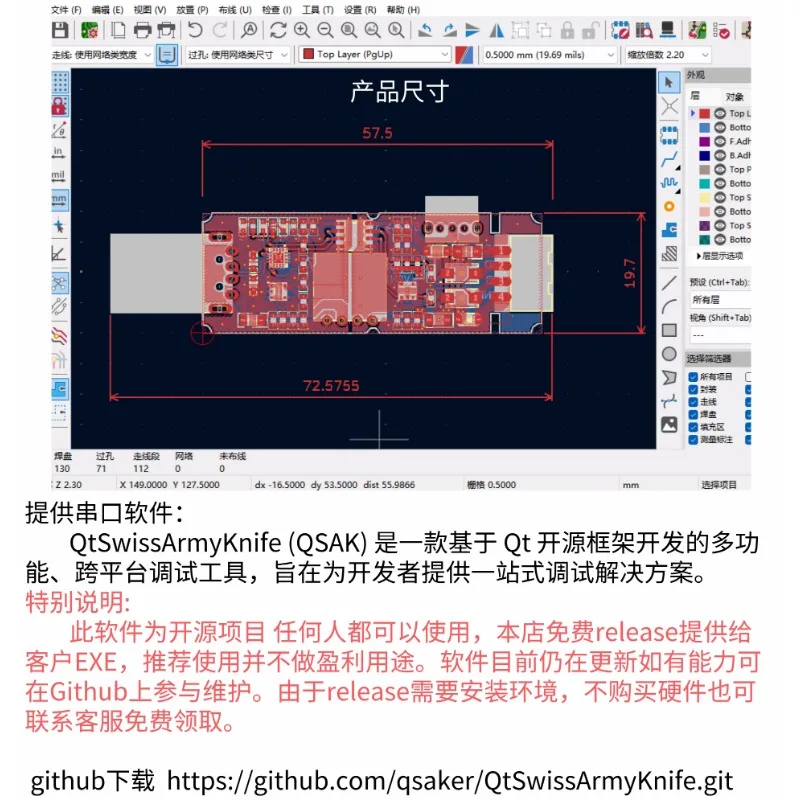Toggle ratsnest display icon
Image resolution: width=800 pixels, height=800 pixels.
coord(60,284)
